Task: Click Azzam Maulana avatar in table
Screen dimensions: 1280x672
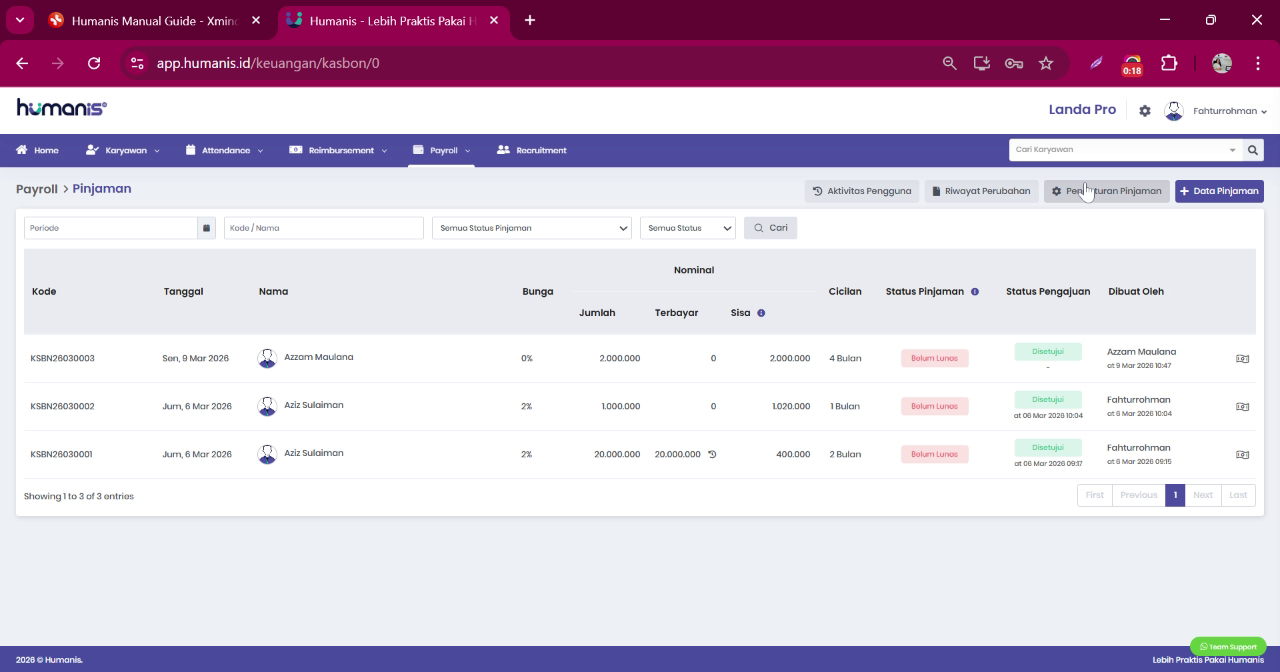Action: (267, 358)
